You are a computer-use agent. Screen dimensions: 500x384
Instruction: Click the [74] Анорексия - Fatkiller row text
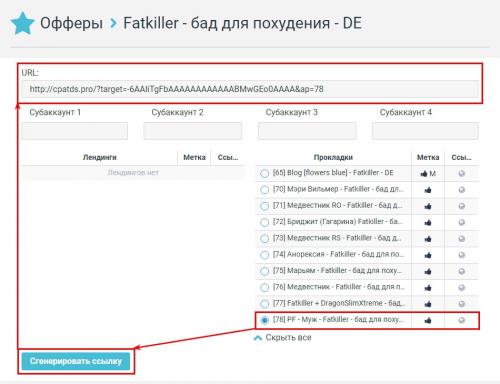coord(338,254)
